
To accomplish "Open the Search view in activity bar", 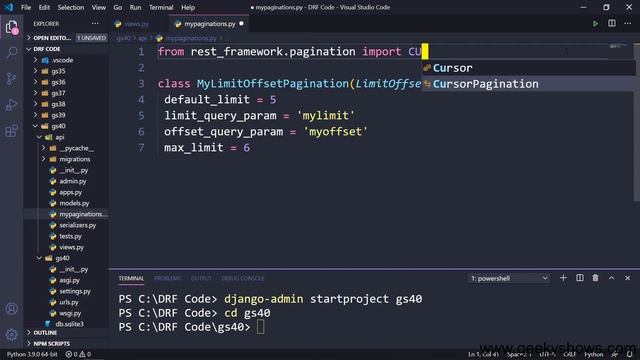I will 12,52.
